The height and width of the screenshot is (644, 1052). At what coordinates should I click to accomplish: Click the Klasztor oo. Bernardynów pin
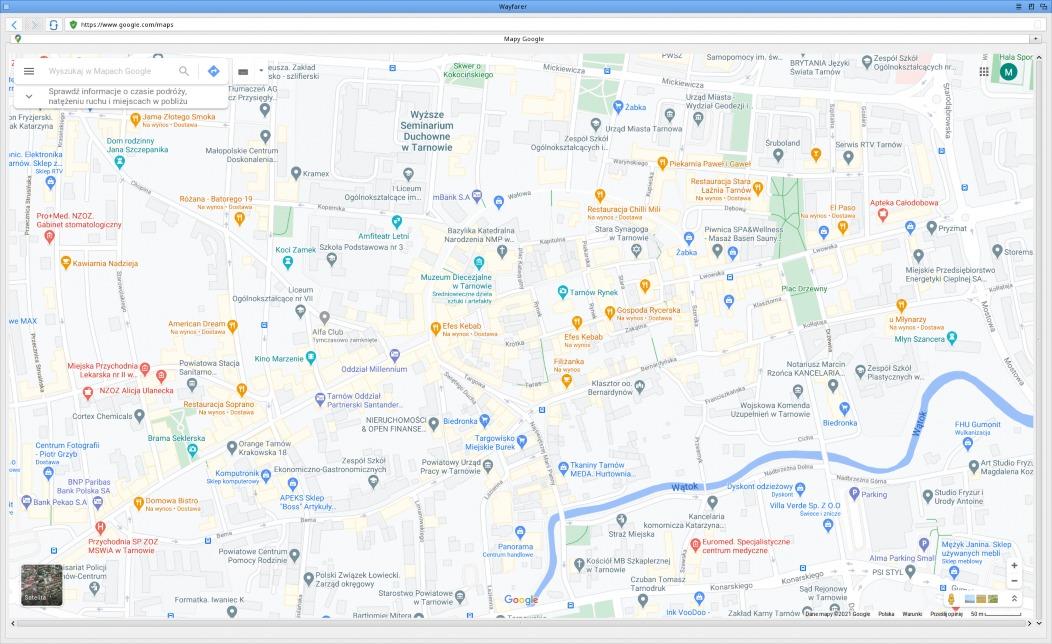639,386
